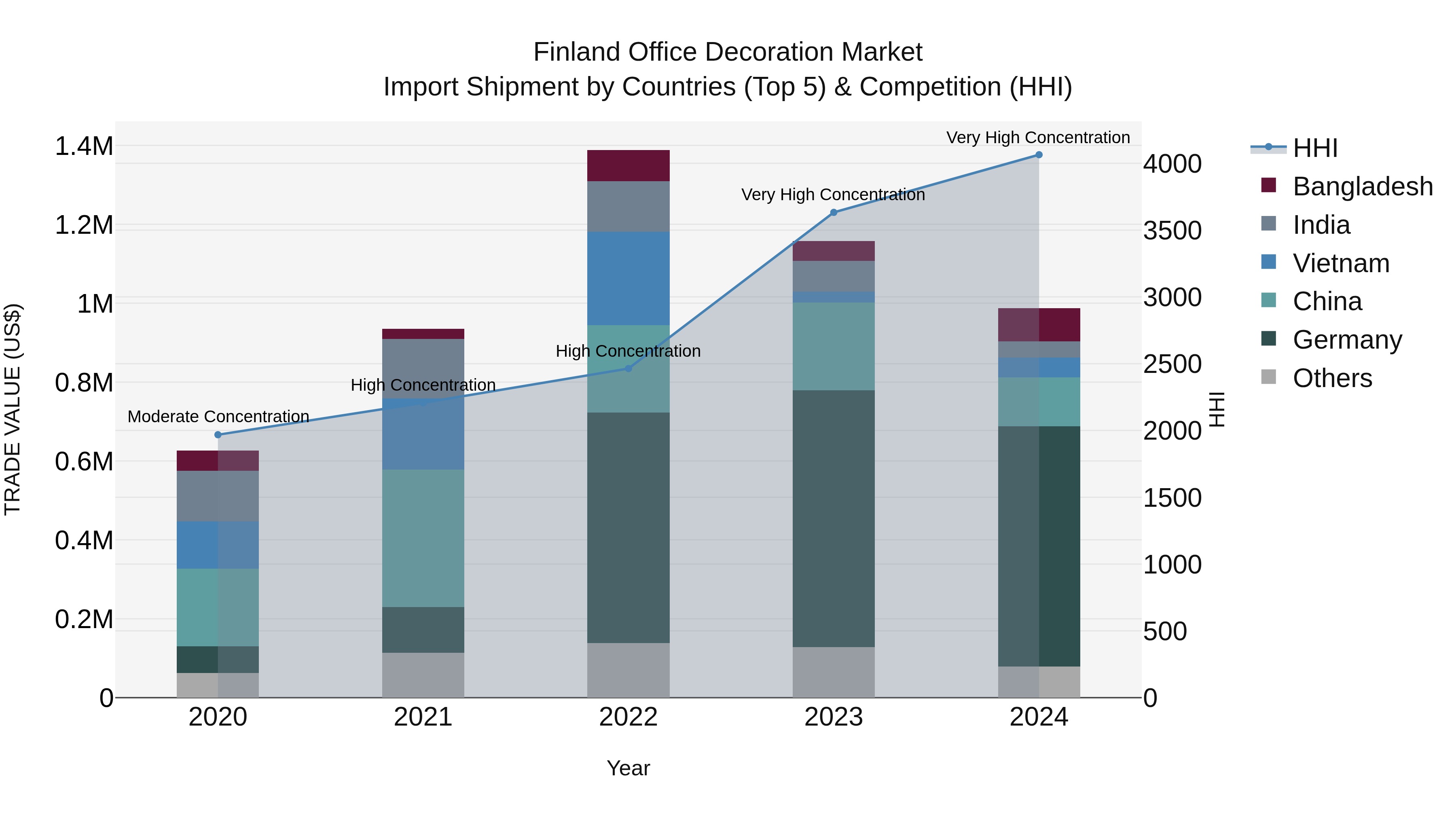The height and width of the screenshot is (819, 1456).
Task: Toggle the India legend entry
Action: [x=1306, y=225]
